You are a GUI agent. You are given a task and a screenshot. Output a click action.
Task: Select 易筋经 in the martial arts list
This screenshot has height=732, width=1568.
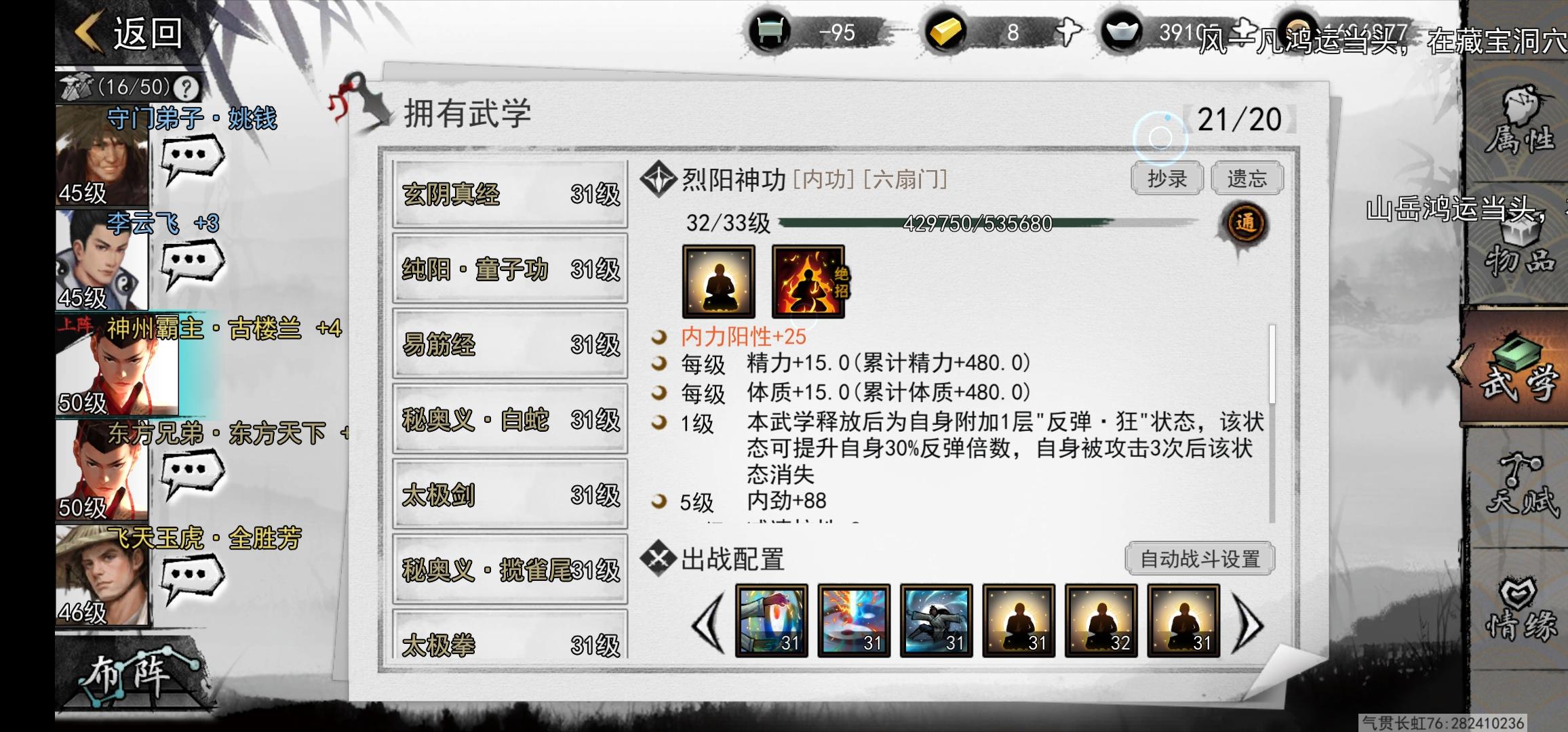[x=510, y=344]
